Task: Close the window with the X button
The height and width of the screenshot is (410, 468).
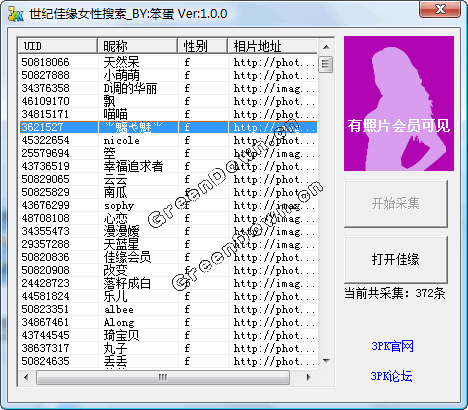Action: 440,9
